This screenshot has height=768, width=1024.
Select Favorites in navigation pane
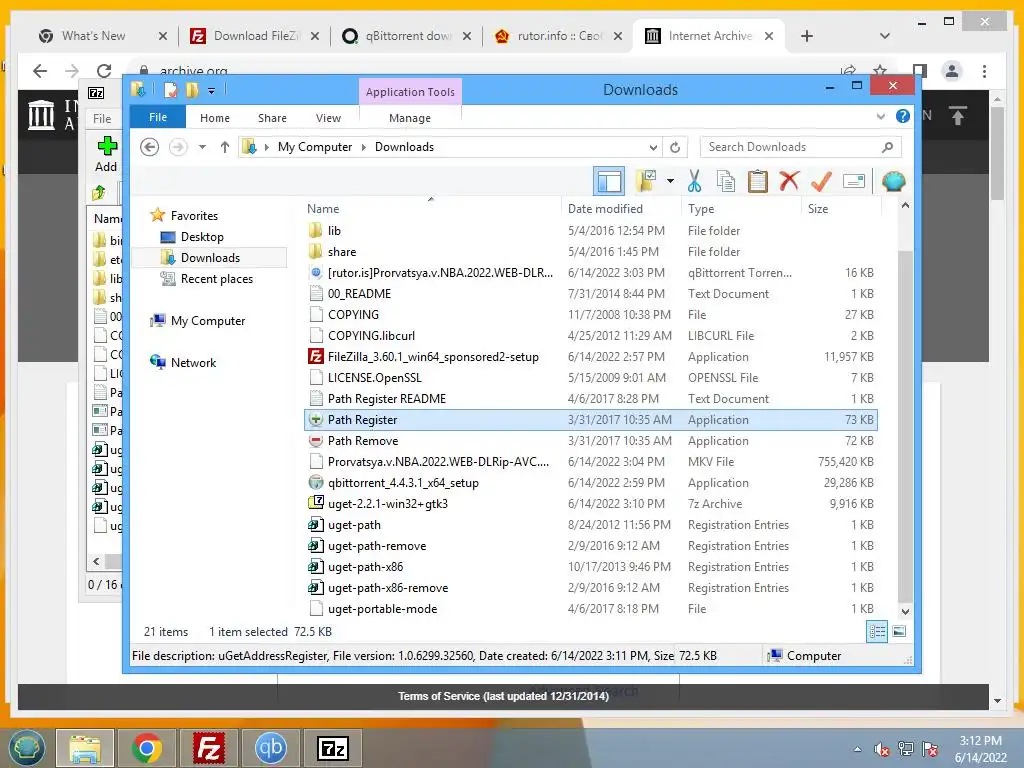click(194, 216)
